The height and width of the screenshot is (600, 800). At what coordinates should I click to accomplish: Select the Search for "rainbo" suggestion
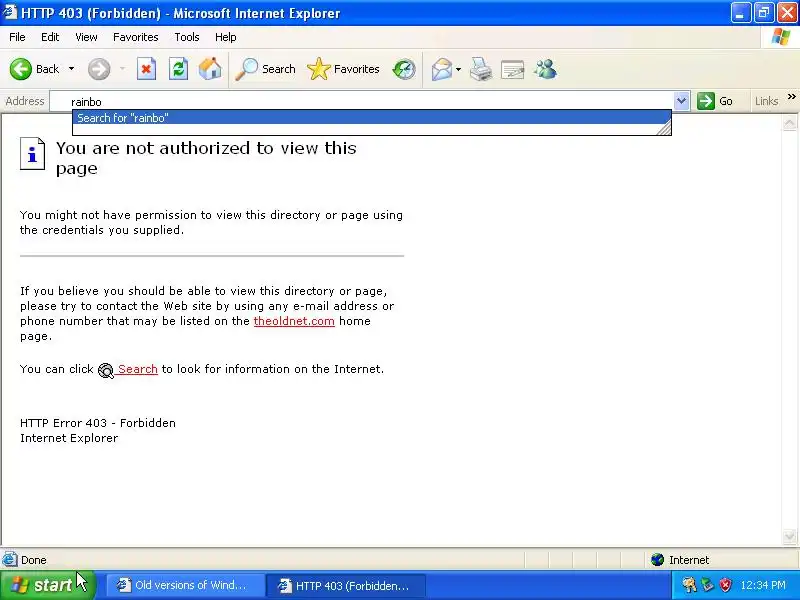[371, 117]
